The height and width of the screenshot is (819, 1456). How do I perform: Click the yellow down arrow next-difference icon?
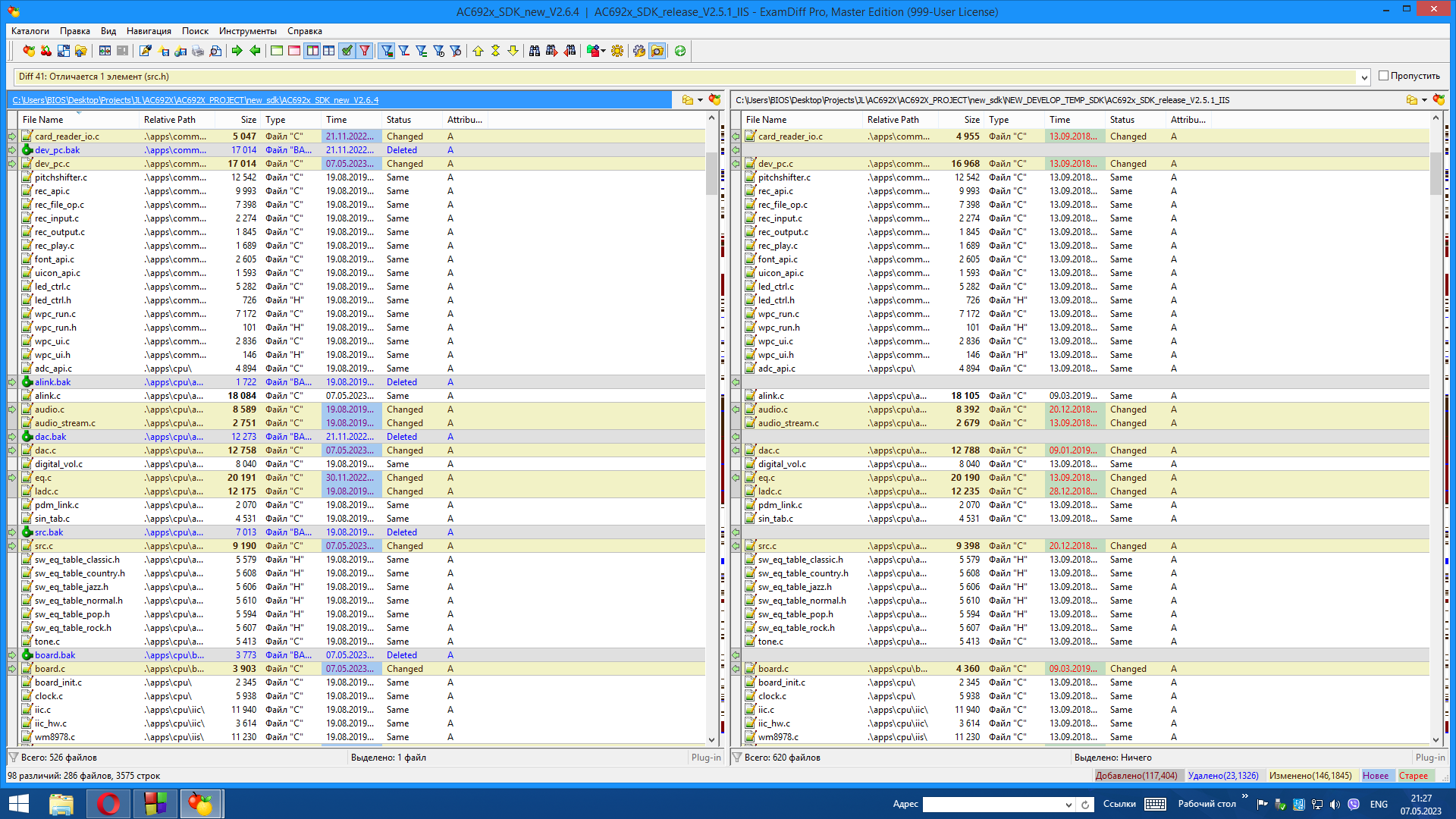point(513,51)
